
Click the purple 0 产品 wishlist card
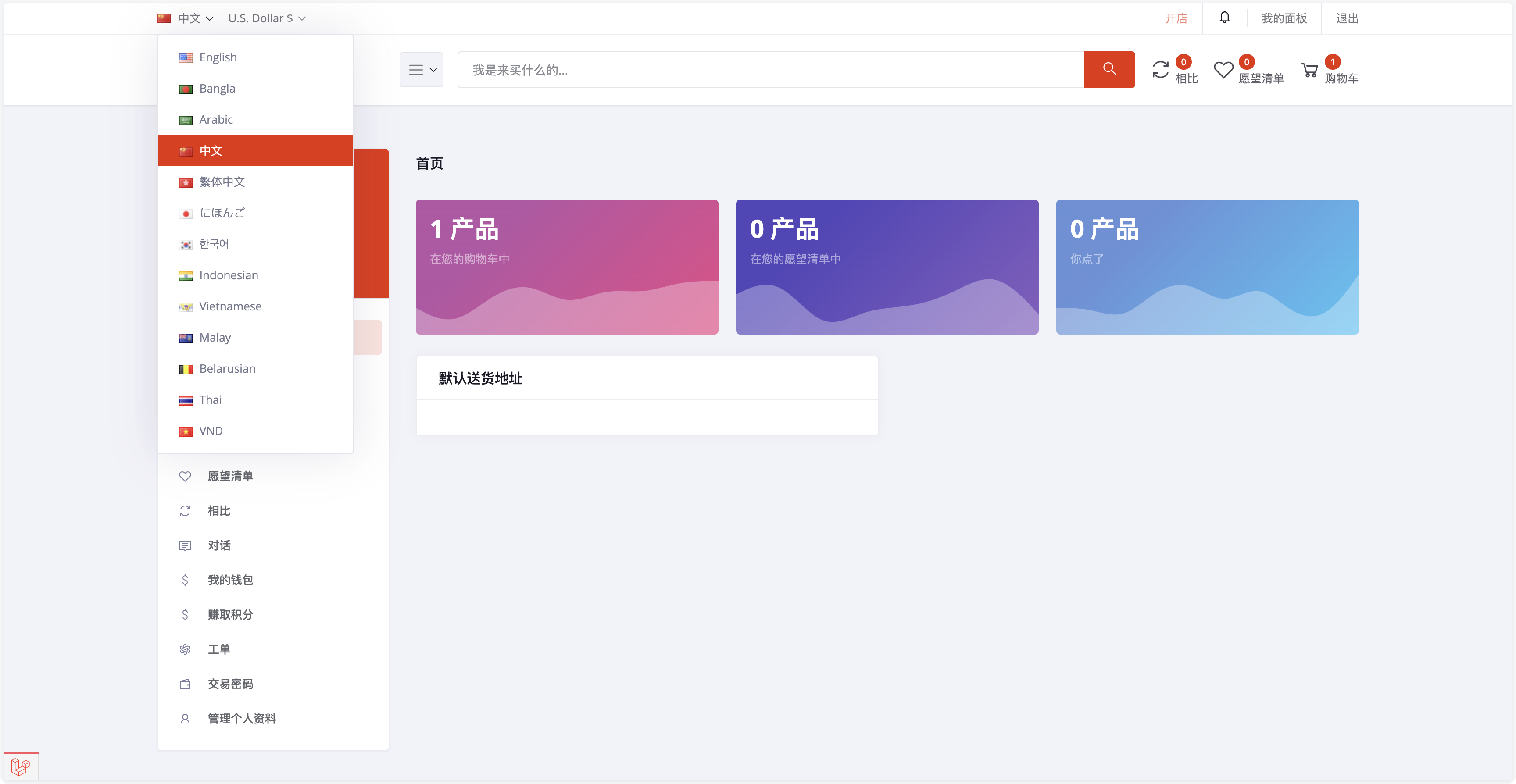(x=887, y=267)
